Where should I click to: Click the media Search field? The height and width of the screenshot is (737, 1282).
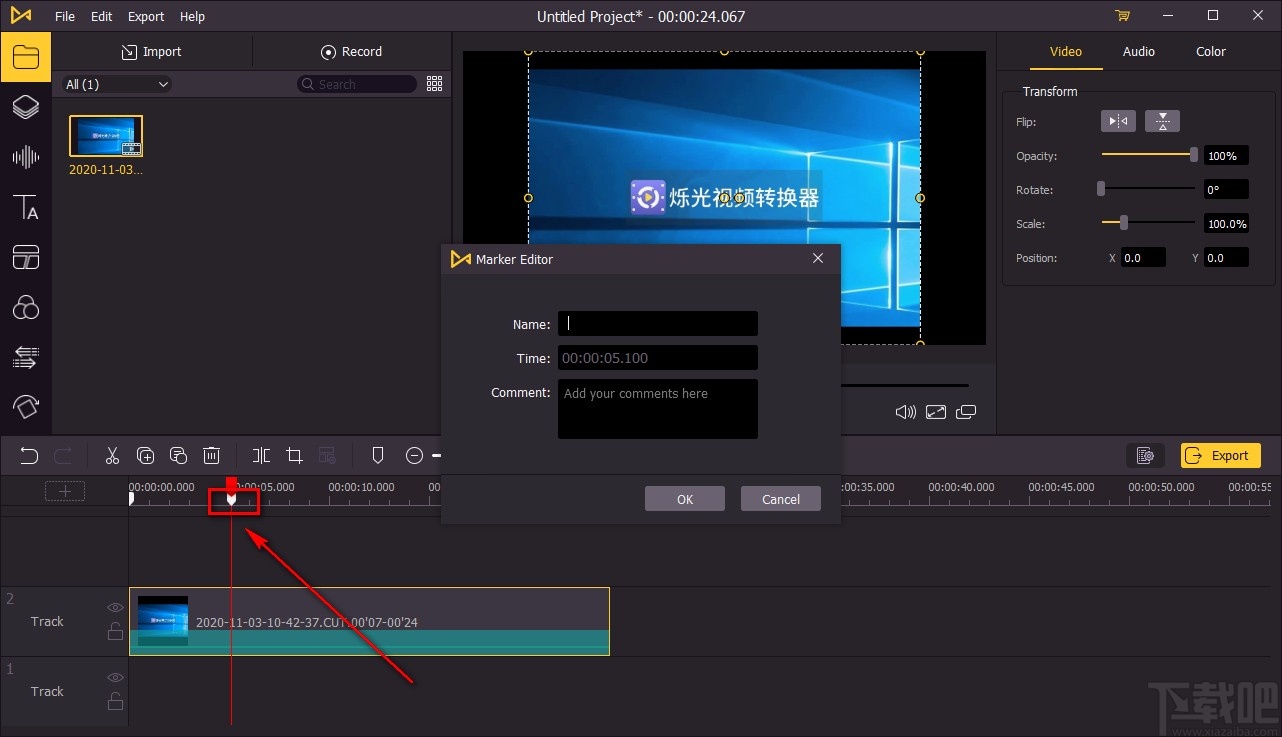pyautogui.click(x=357, y=84)
